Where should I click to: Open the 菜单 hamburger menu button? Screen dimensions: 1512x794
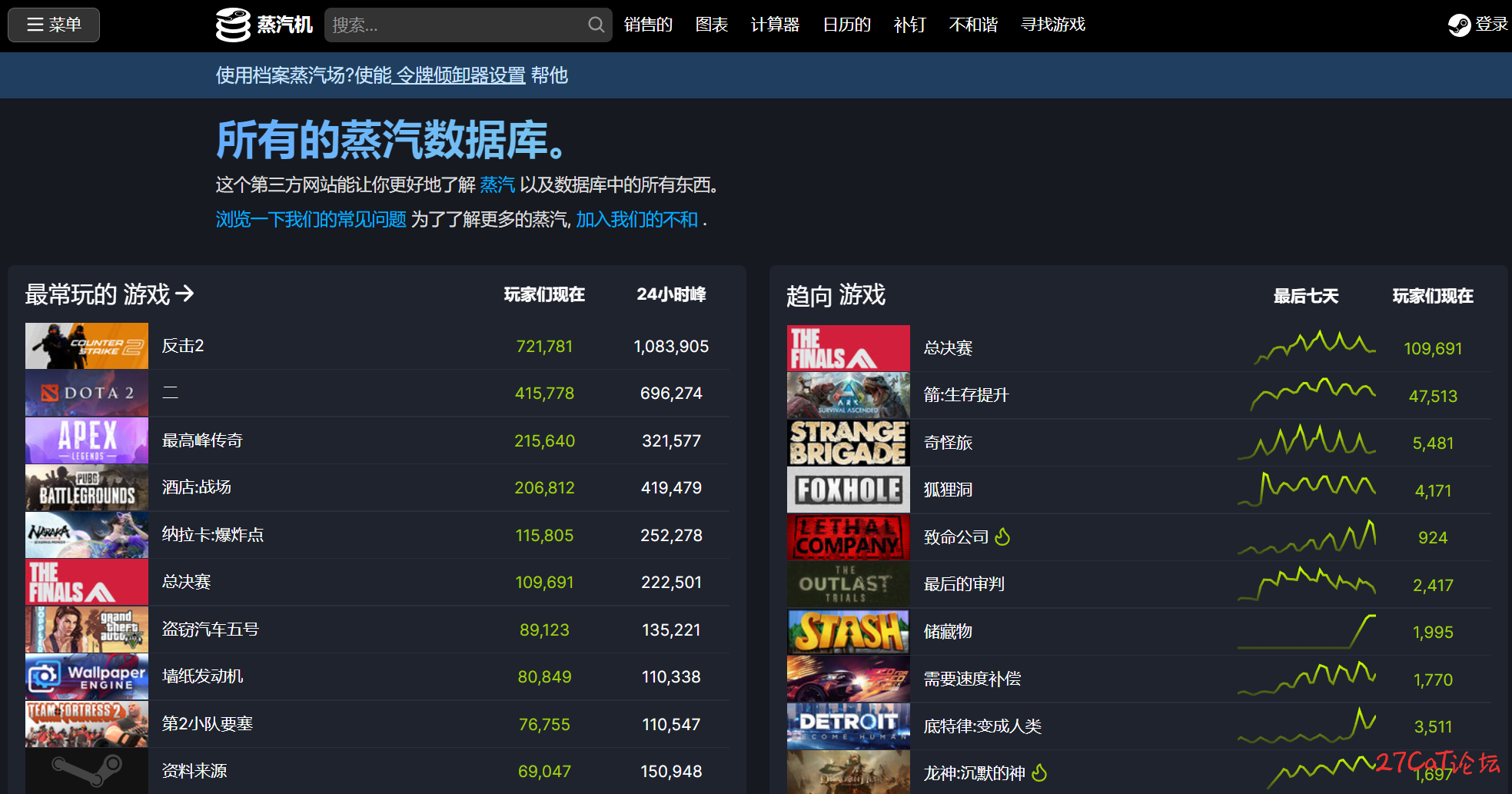point(54,25)
